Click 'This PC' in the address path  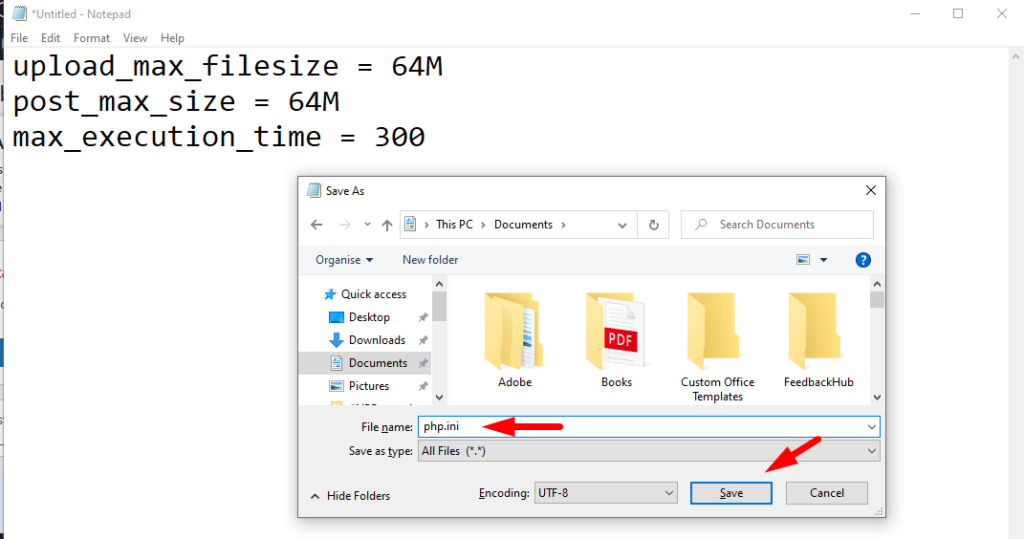[455, 224]
